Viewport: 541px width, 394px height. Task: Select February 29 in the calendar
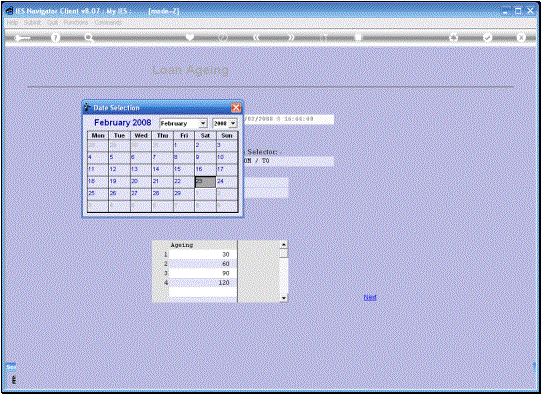(184, 194)
